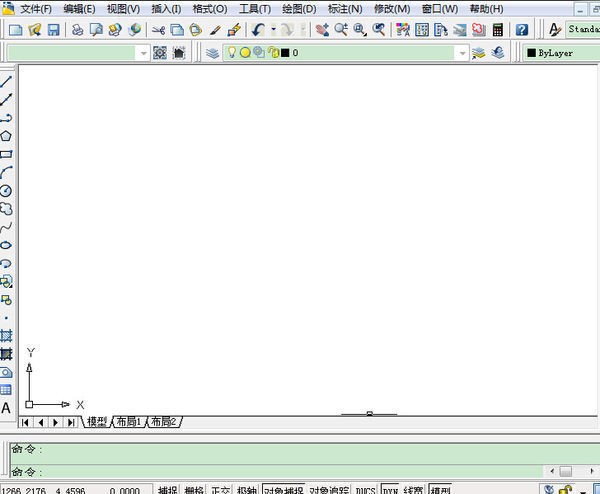Select the Rectangle draw tool
The image size is (600, 494).
click(x=6, y=154)
